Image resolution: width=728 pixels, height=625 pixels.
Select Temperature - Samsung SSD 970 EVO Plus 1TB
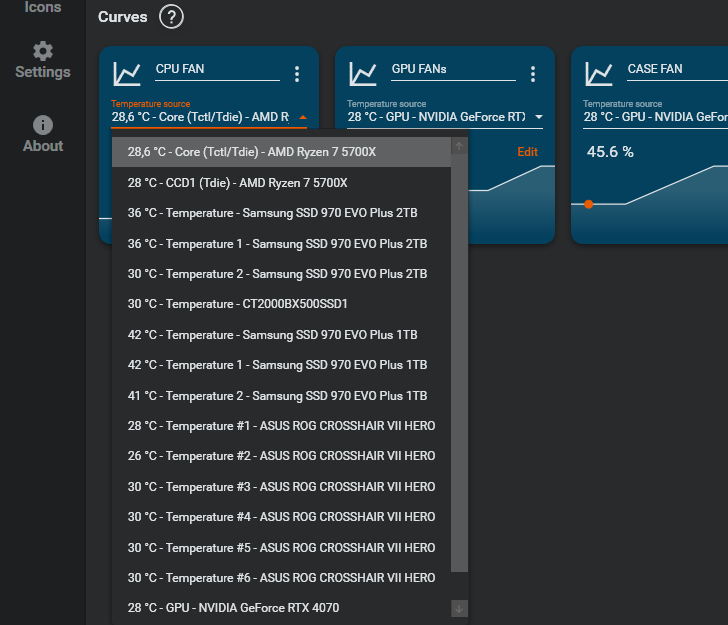[281, 334]
